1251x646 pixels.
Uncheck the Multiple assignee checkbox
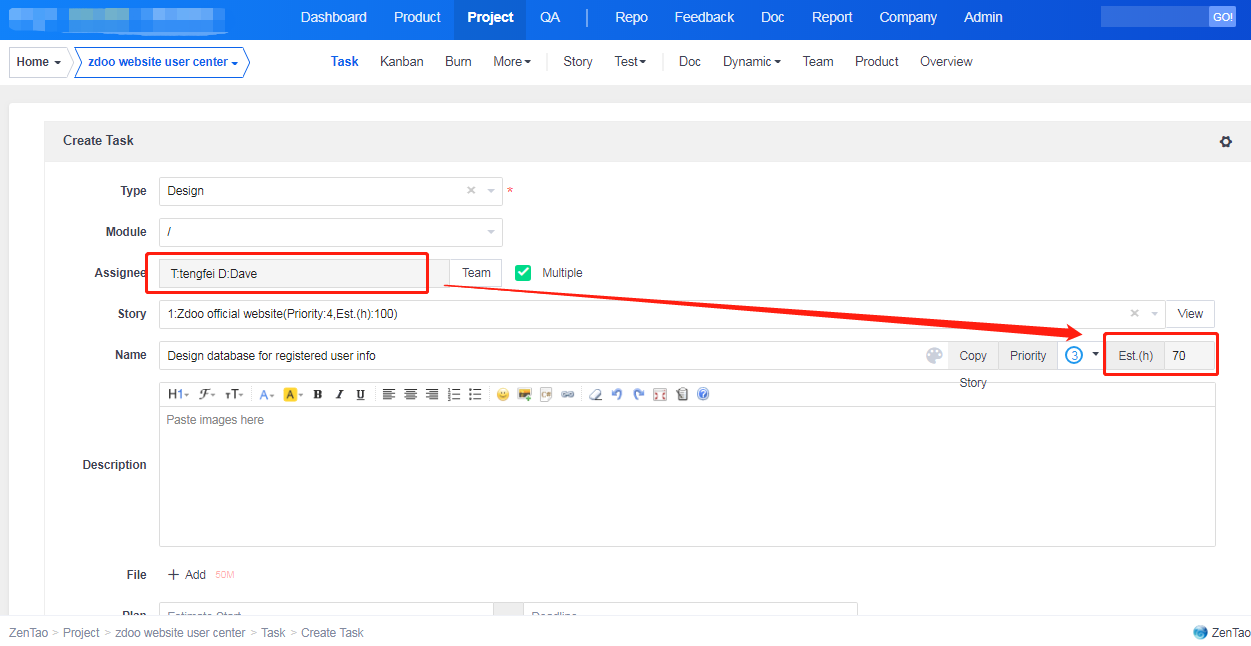[523, 273]
